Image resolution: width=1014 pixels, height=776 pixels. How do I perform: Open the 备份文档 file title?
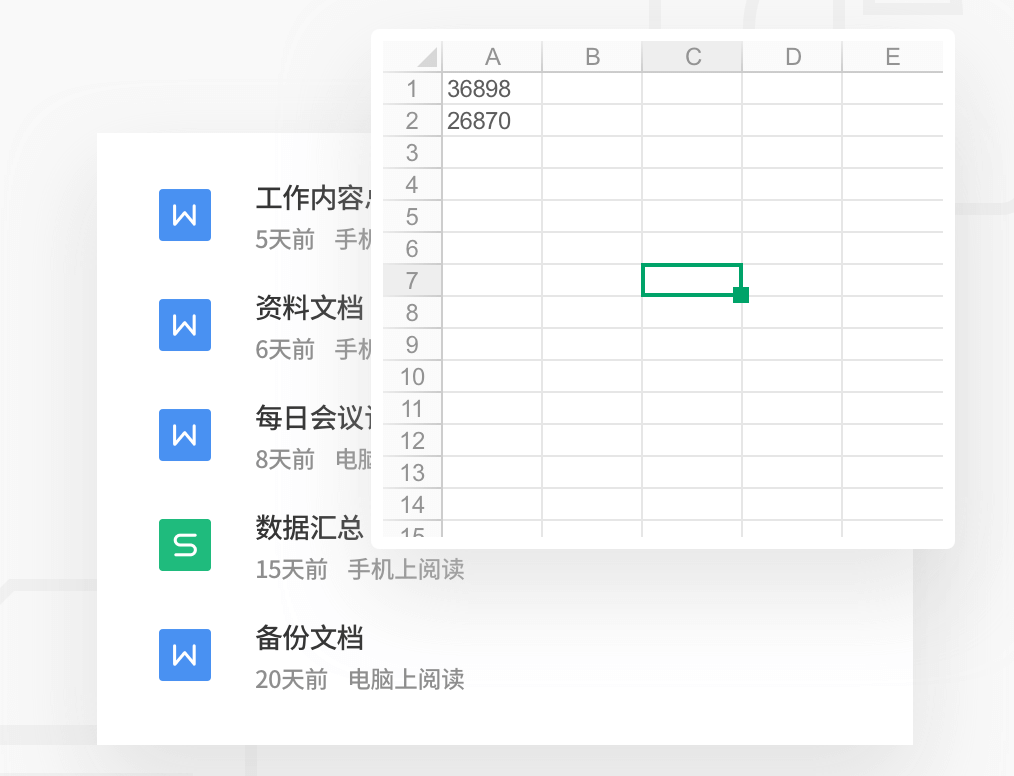pos(309,638)
